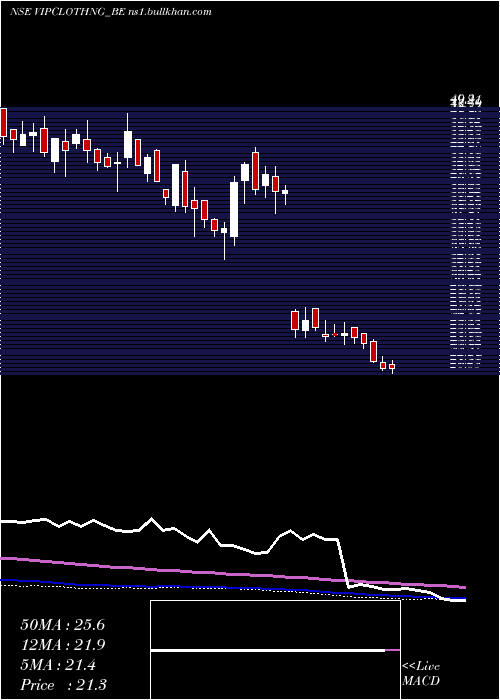The height and width of the screenshot is (700, 500).
Task: Select the 5MA : 21.4 label
Action: 58,665
